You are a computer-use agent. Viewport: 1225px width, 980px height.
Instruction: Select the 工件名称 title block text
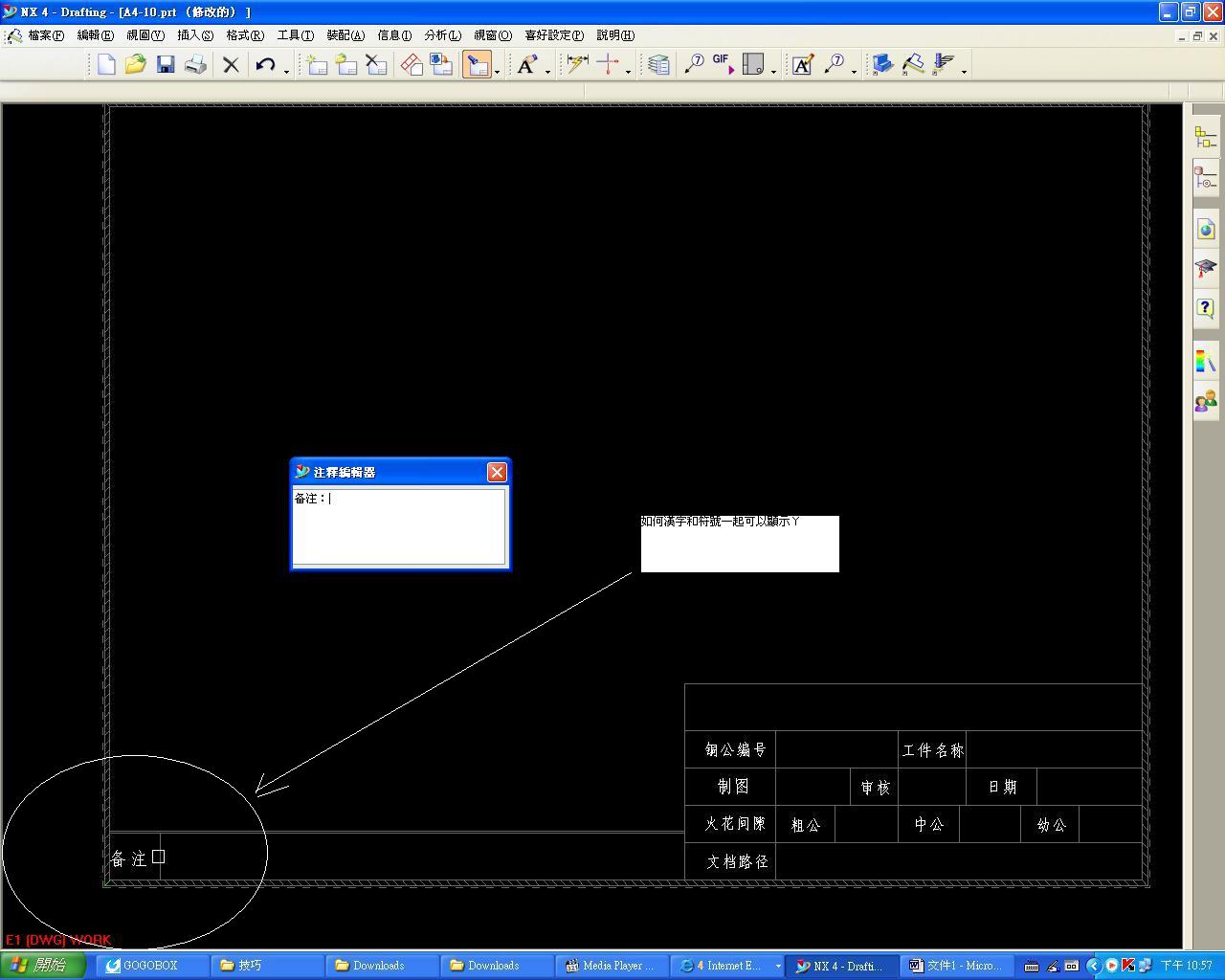(933, 750)
